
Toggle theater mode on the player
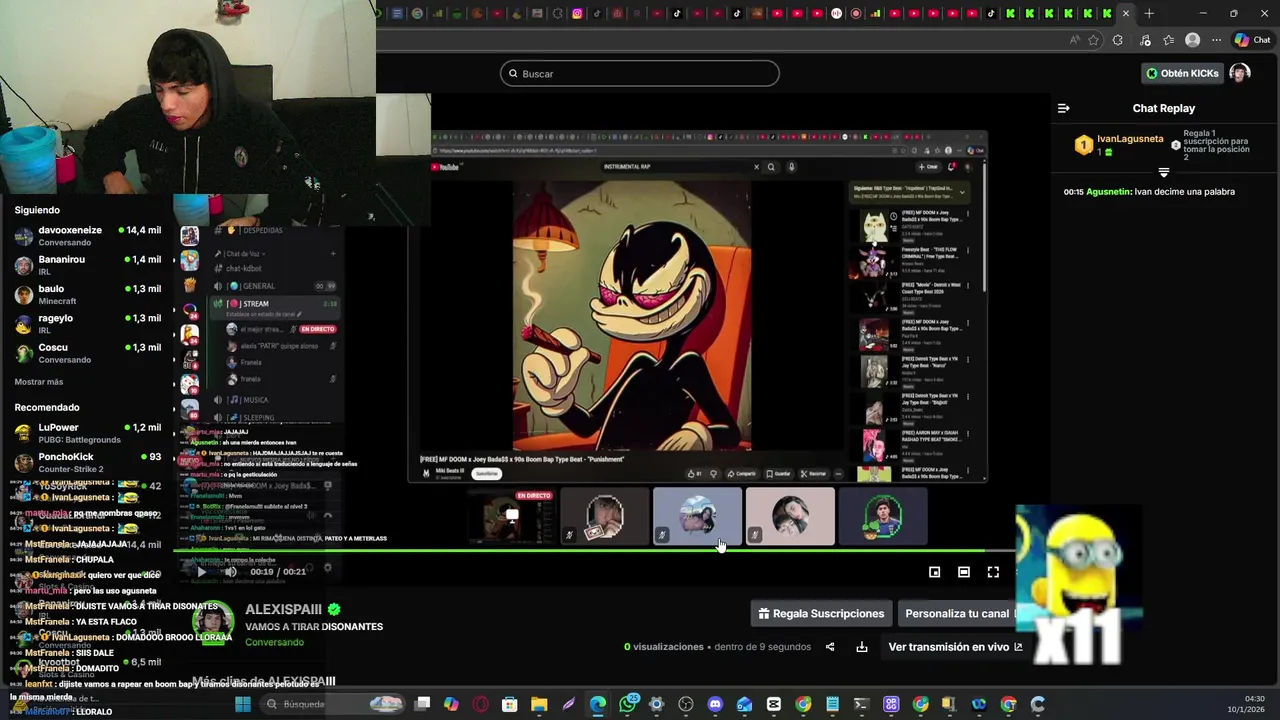tap(964, 572)
